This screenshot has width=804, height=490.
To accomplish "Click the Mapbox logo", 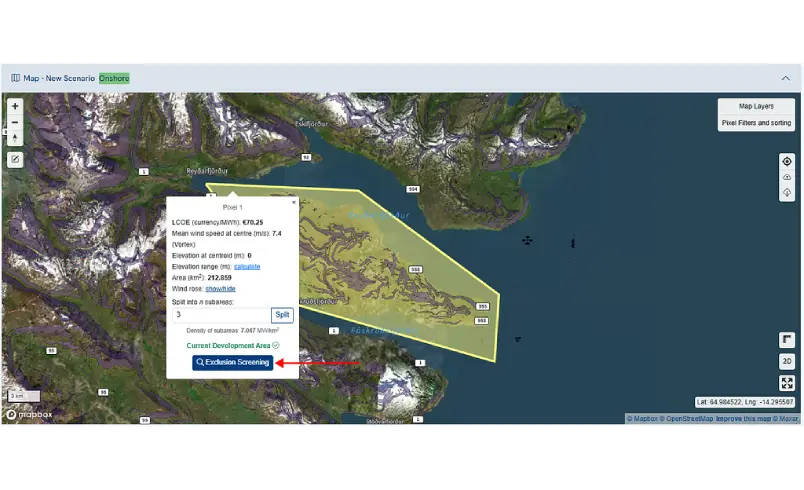I will click(x=30, y=414).
